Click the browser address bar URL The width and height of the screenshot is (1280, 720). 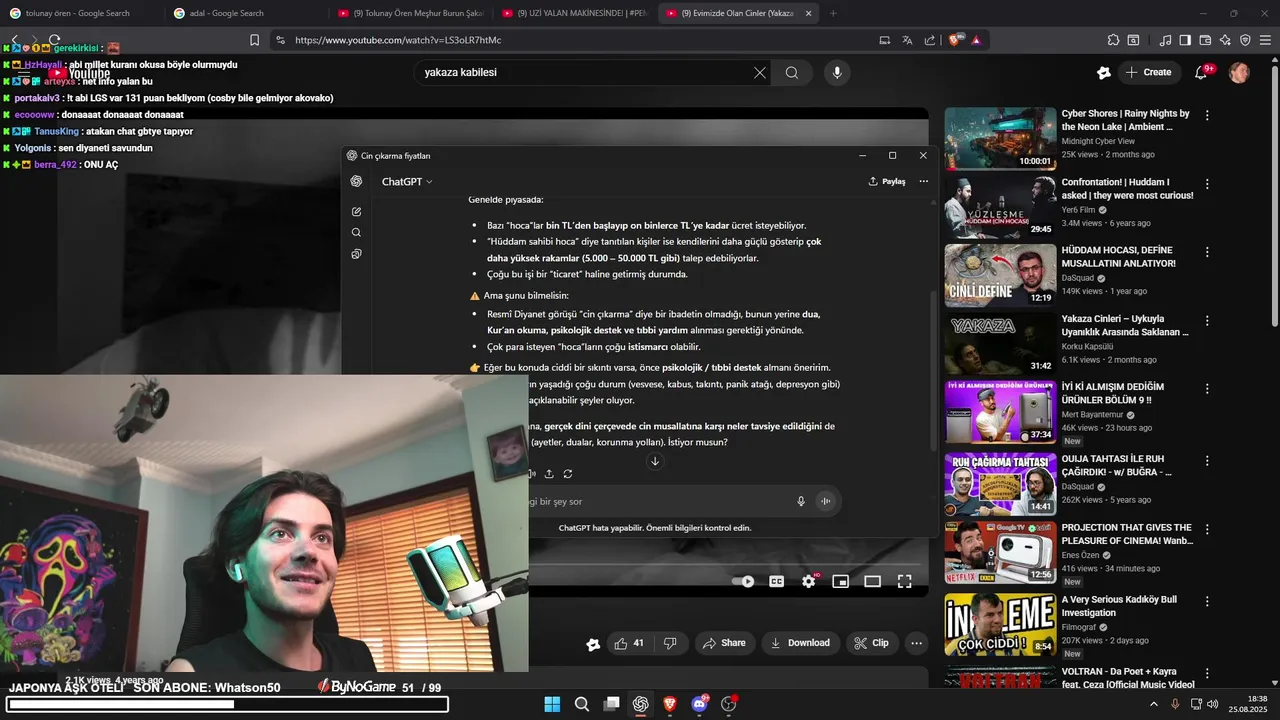click(398, 40)
